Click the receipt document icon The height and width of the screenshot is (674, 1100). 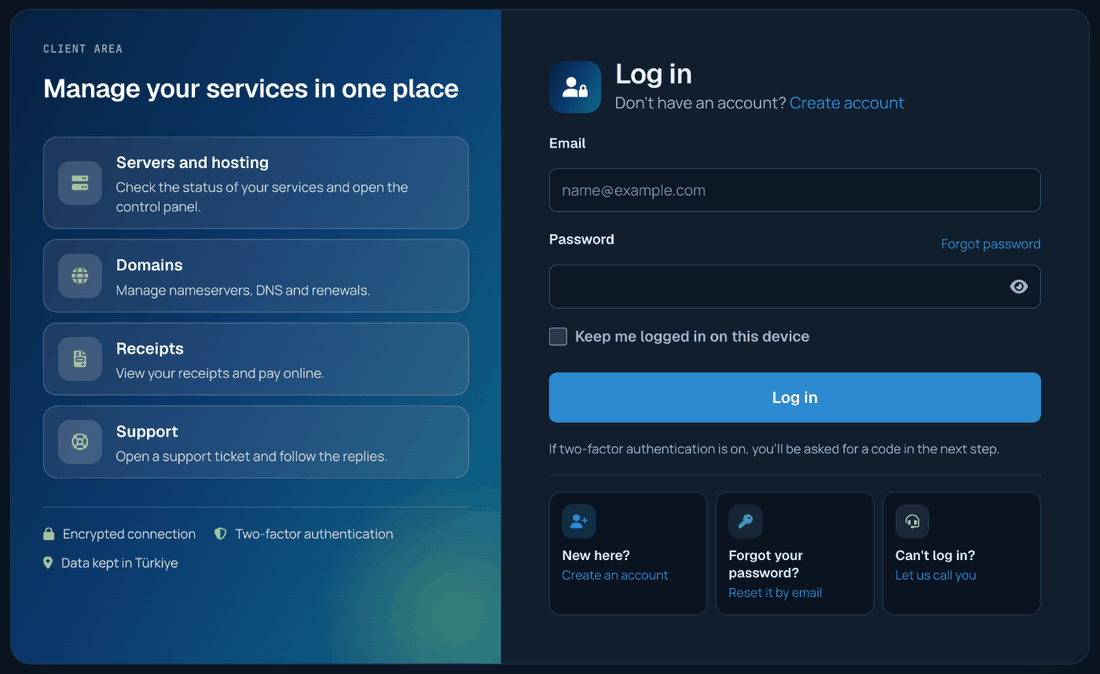pyautogui.click(x=80, y=359)
